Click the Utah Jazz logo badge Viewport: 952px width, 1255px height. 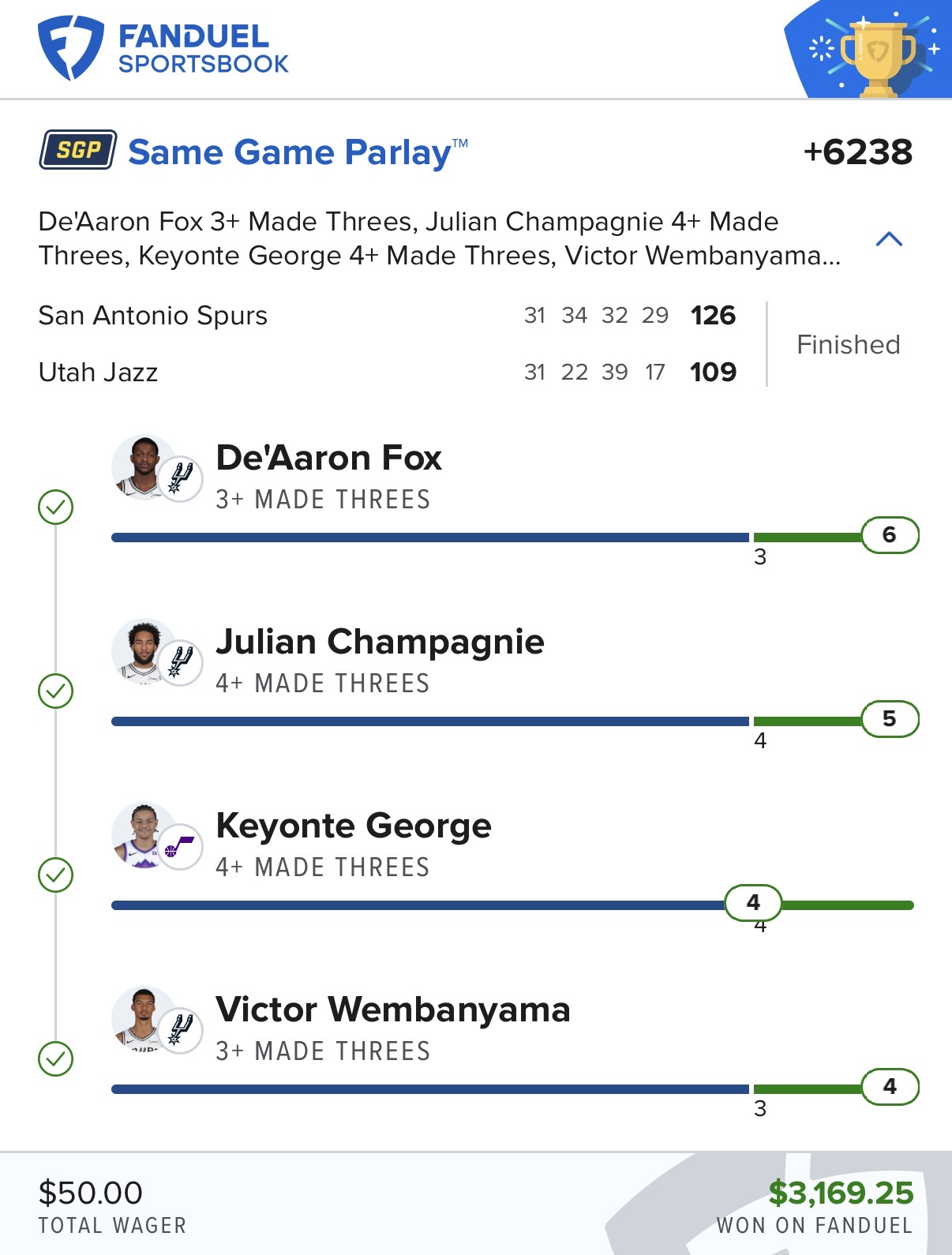pyautogui.click(x=181, y=847)
